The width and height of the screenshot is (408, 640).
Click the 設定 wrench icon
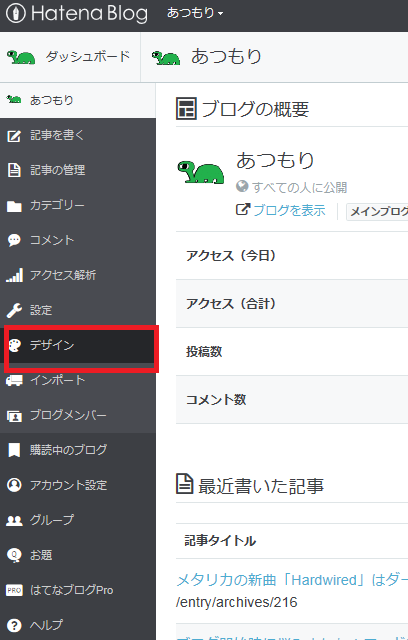coord(14,311)
